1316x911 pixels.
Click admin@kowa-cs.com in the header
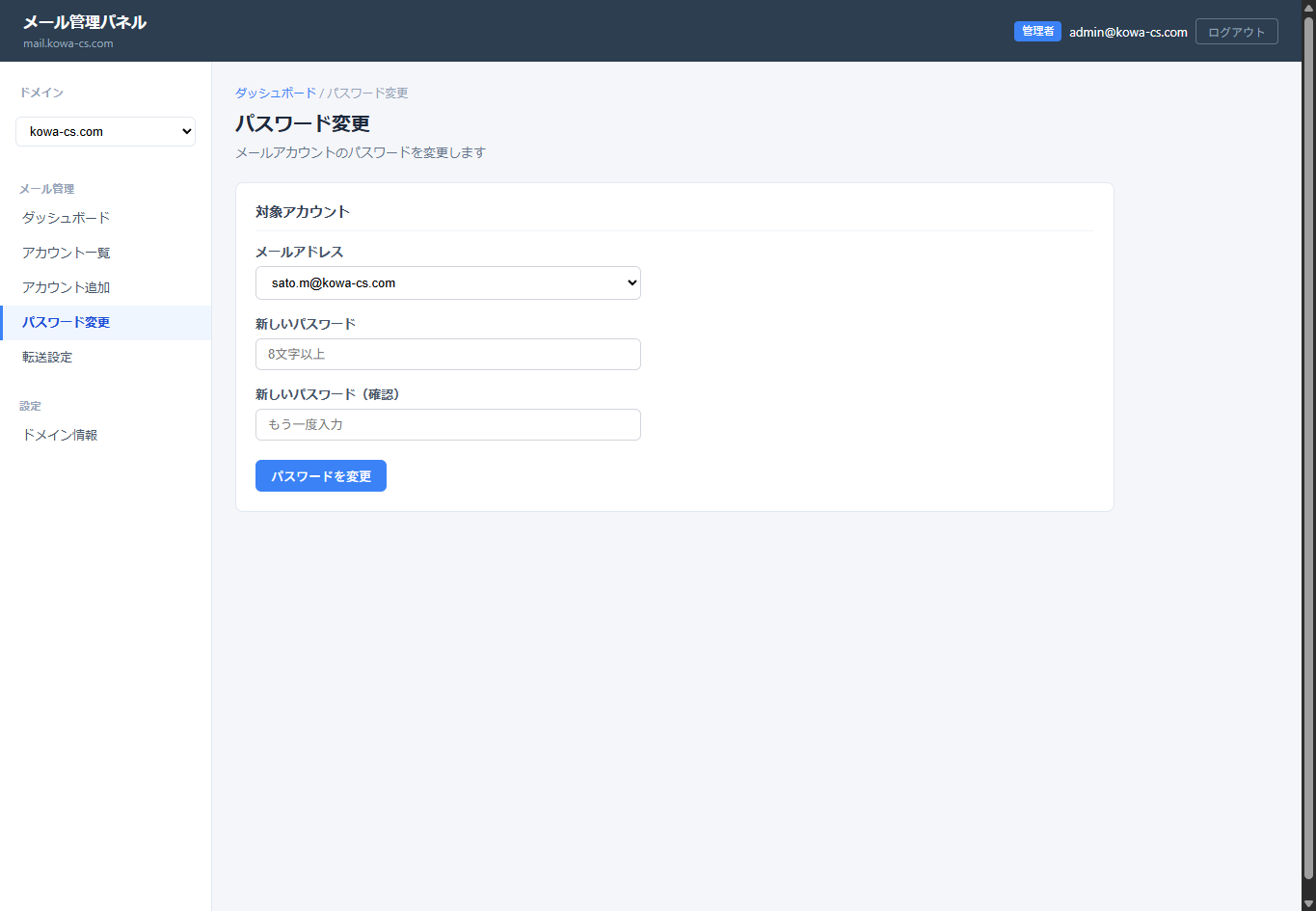pos(1128,32)
